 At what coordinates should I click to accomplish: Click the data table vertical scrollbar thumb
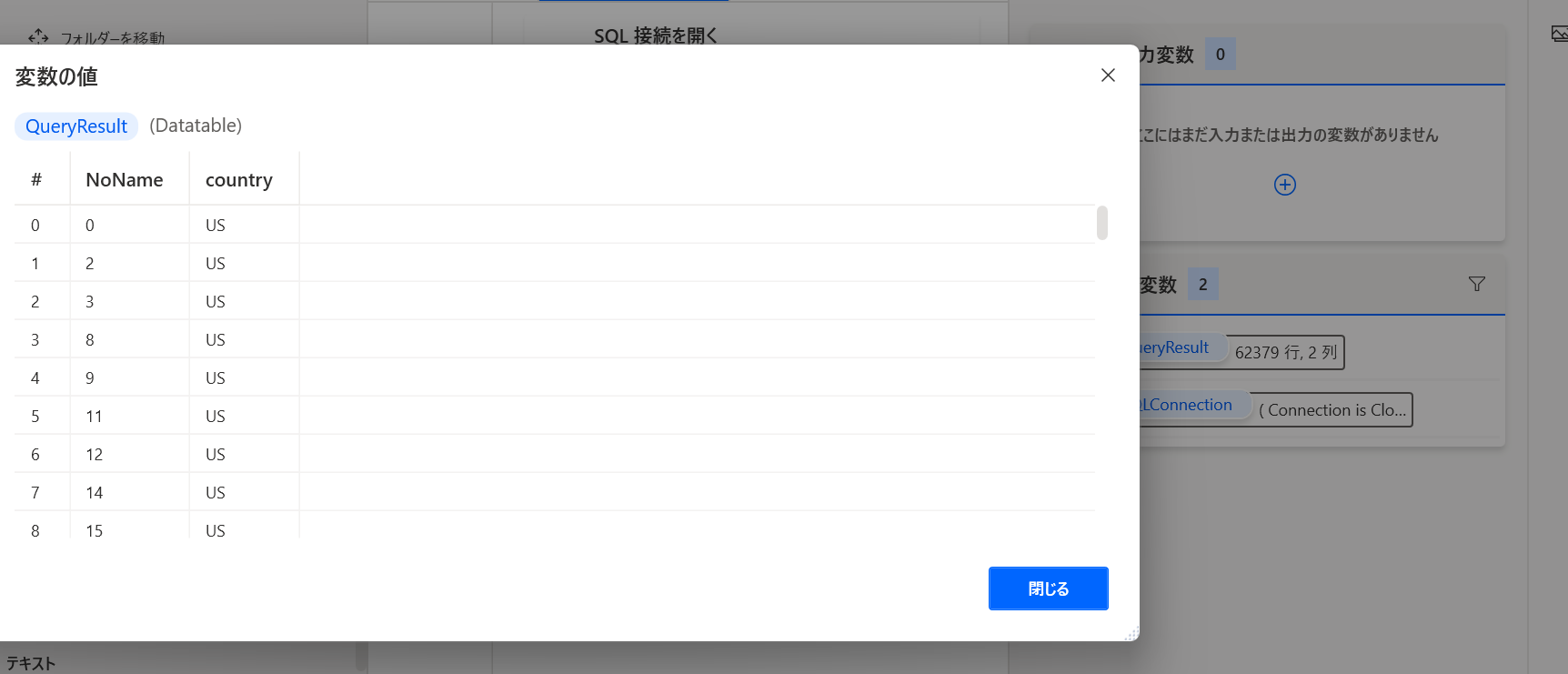(1102, 223)
